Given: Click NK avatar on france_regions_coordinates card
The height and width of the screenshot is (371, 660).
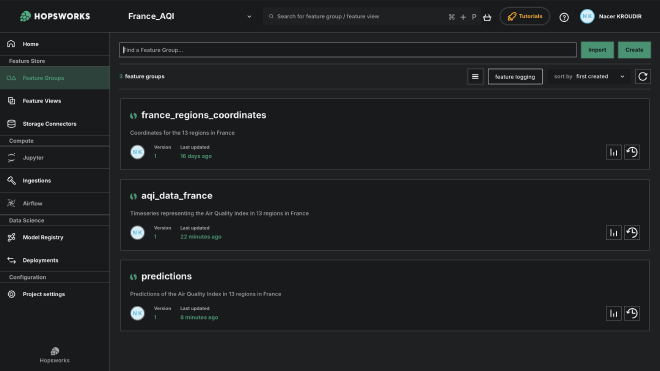Looking at the screenshot, I should pos(137,152).
